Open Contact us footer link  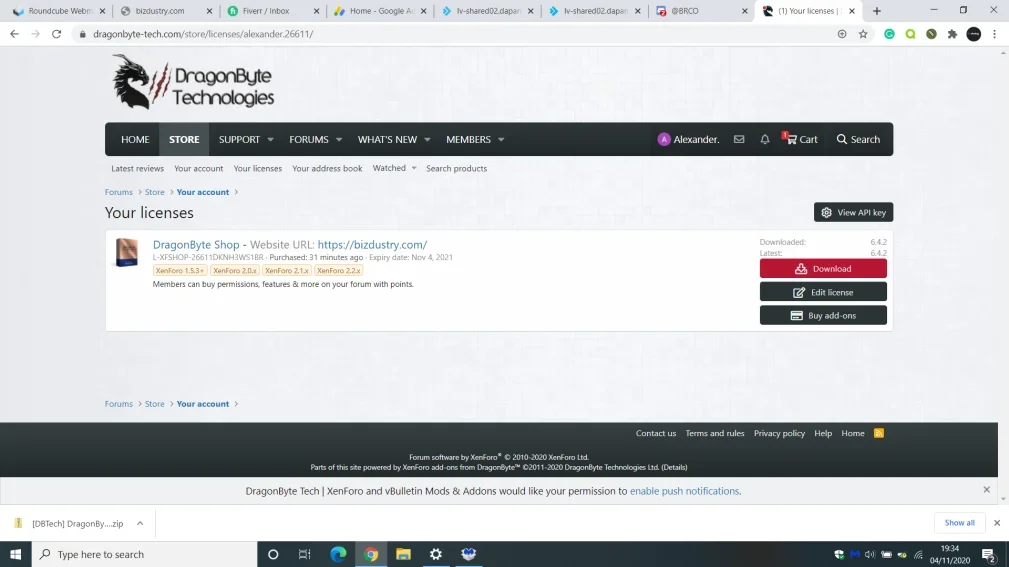coord(656,433)
